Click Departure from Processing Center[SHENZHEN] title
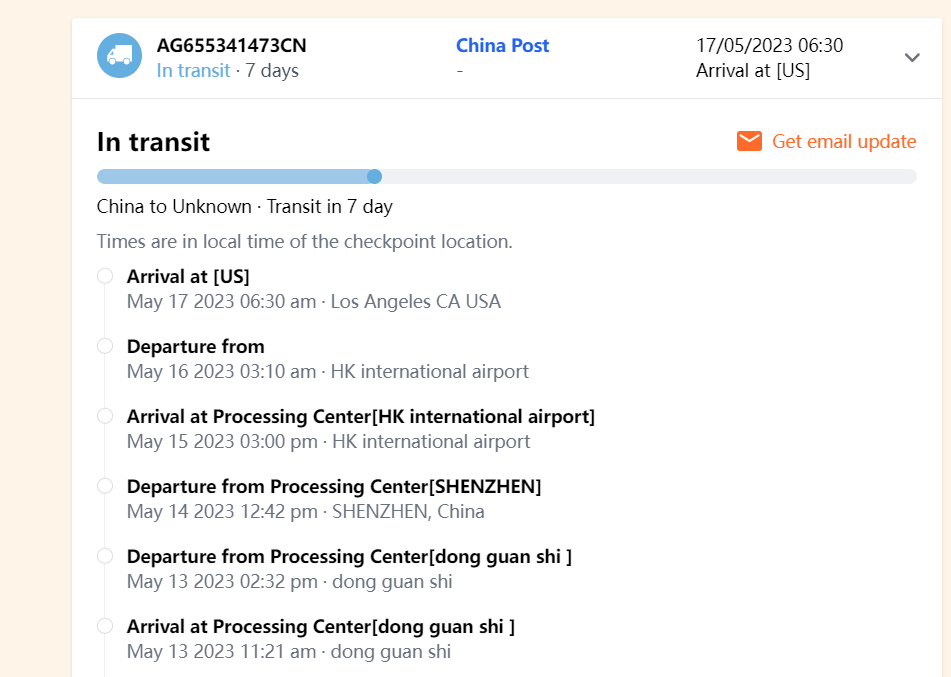This screenshot has width=951, height=677. pos(334,486)
